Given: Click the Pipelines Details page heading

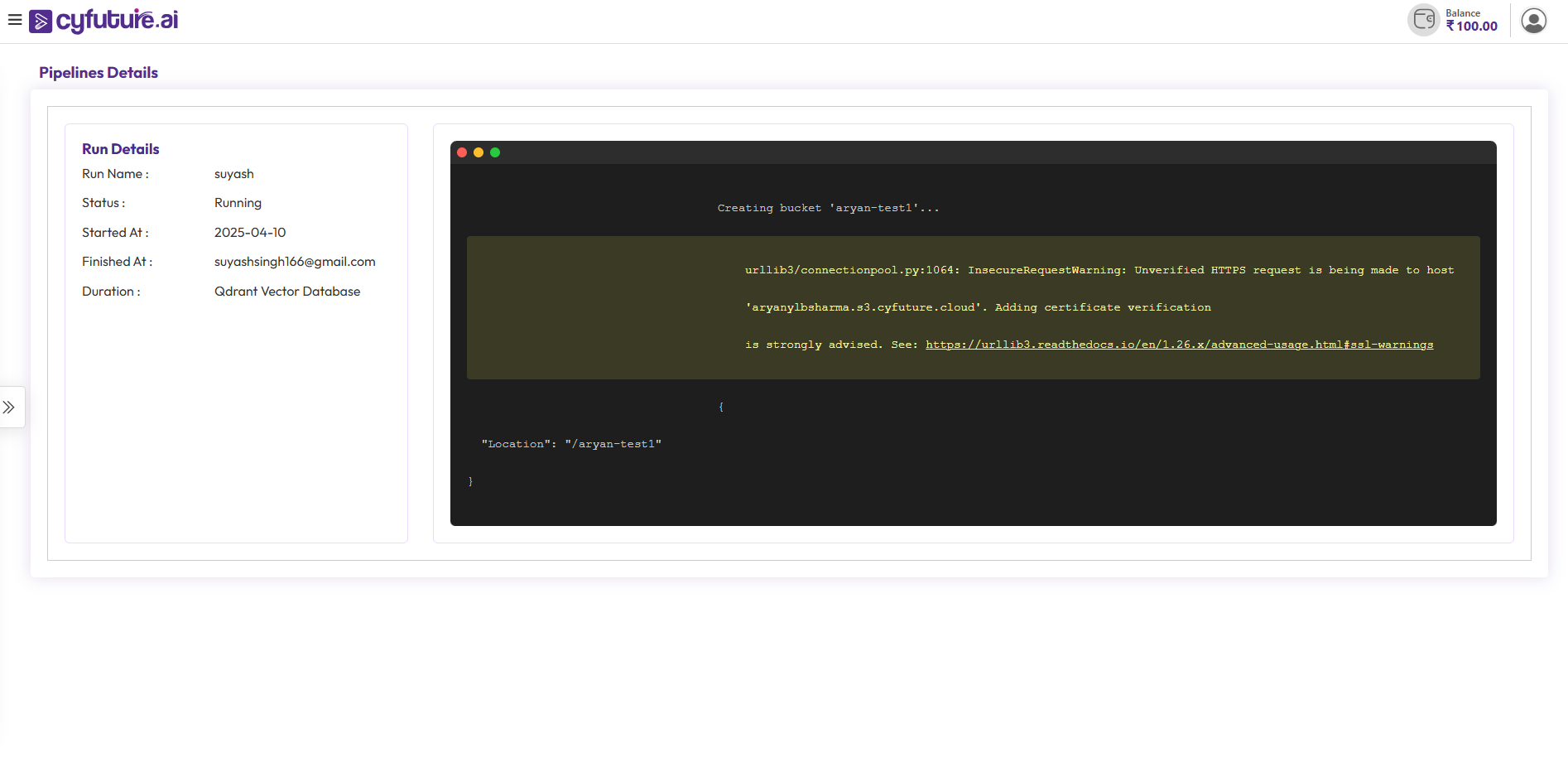Looking at the screenshot, I should (99, 73).
